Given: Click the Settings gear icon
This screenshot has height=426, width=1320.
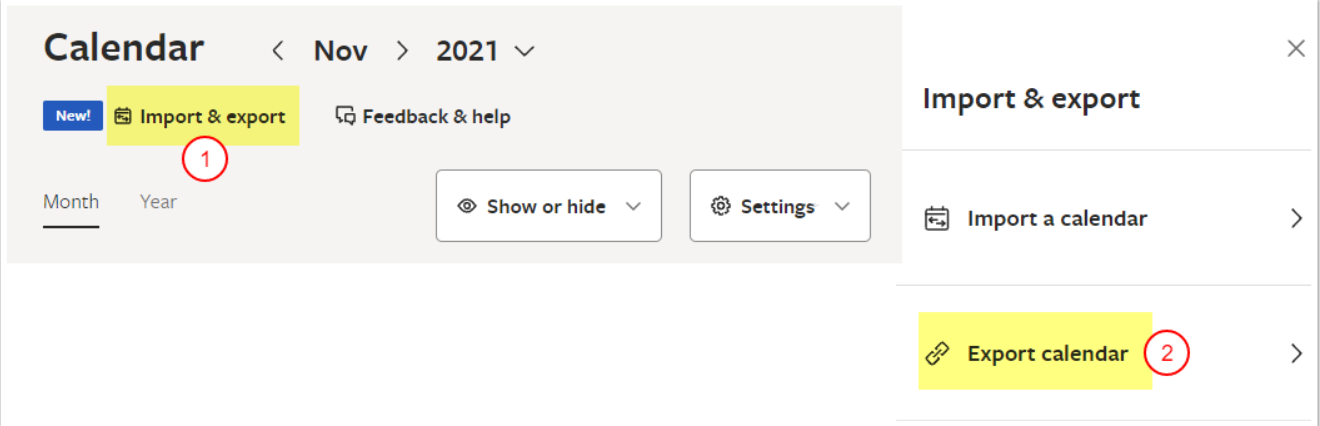Looking at the screenshot, I should coord(721,207).
